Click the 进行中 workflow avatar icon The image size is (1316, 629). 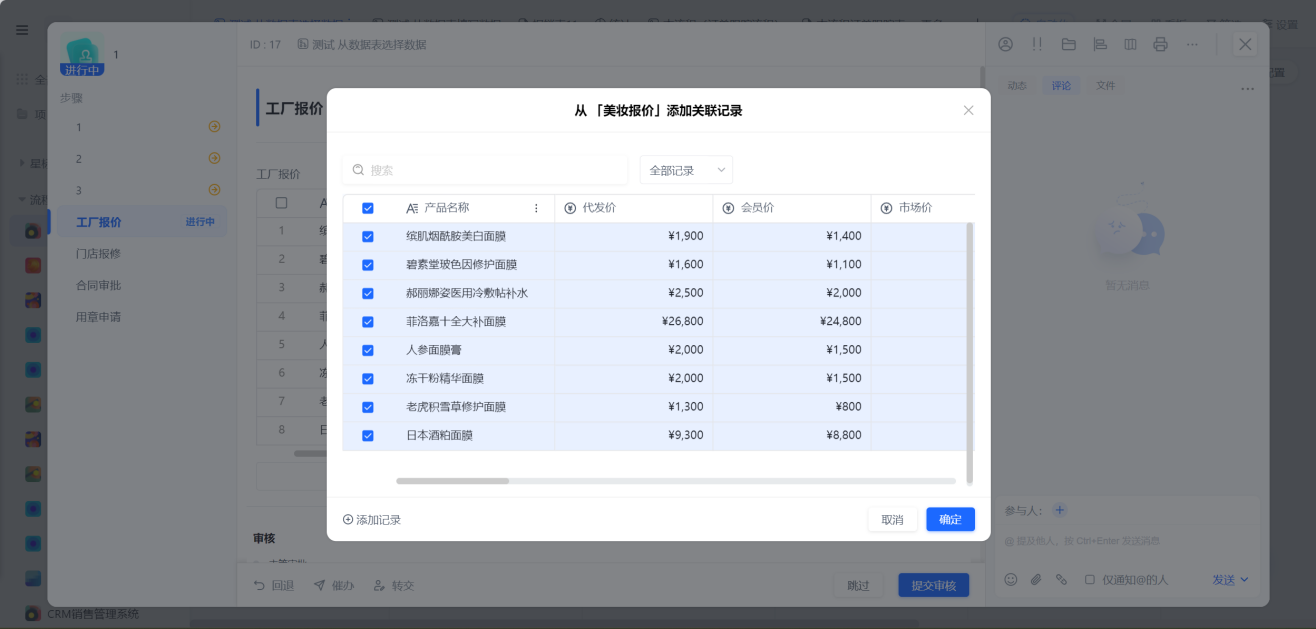coord(82,55)
